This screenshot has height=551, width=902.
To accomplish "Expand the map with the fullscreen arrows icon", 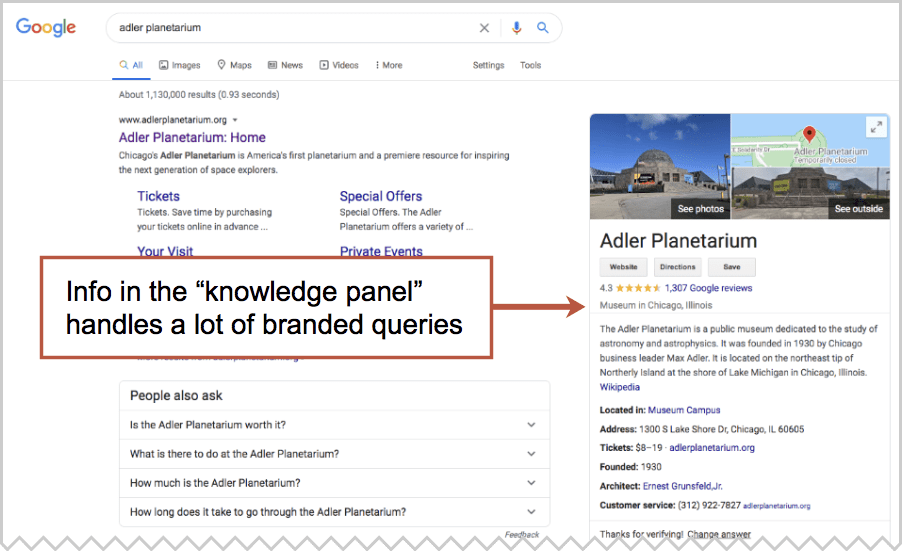I will (x=876, y=127).
